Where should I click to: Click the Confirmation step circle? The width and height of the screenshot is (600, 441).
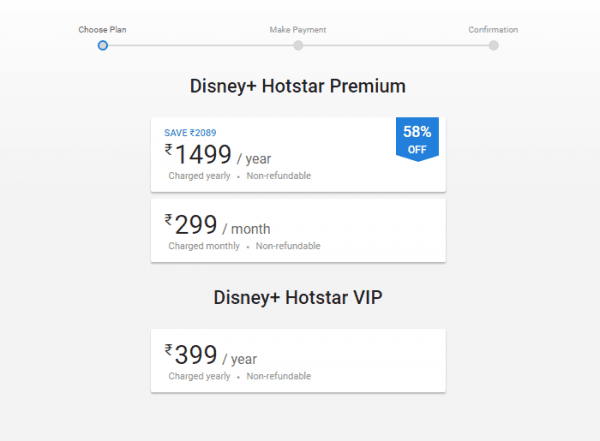[493, 45]
